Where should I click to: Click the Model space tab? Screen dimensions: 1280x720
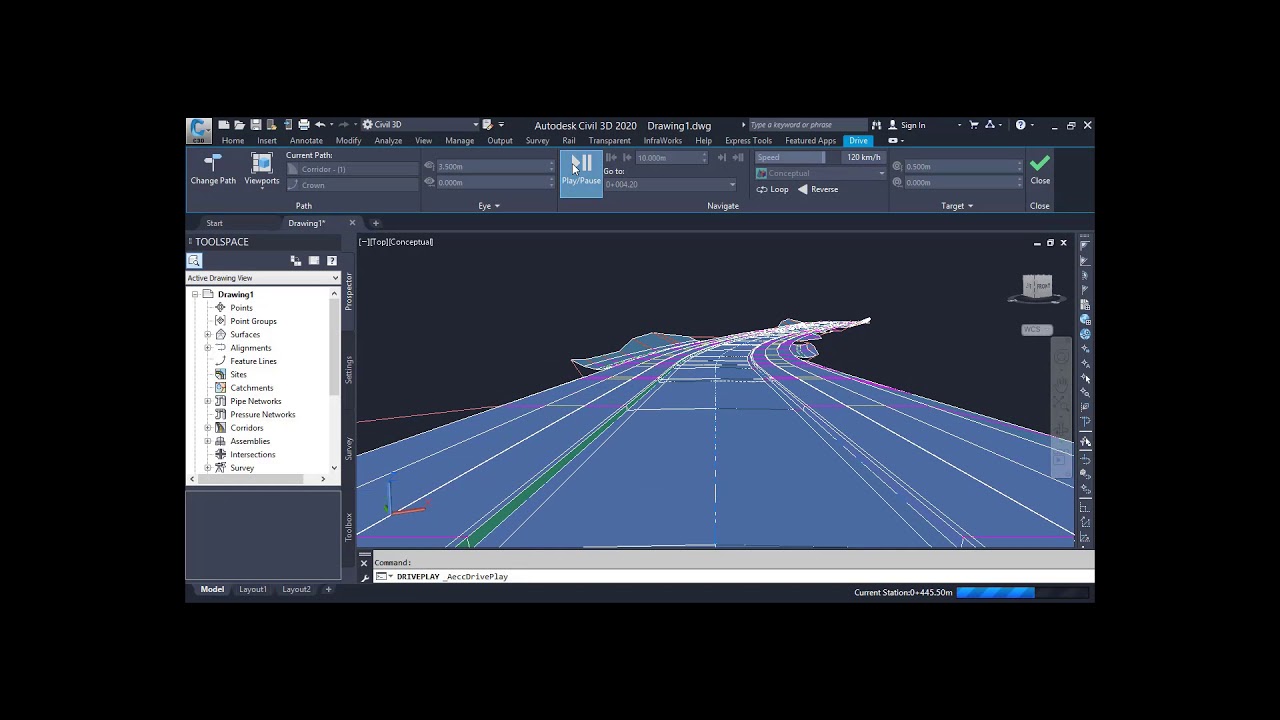click(212, 589)
